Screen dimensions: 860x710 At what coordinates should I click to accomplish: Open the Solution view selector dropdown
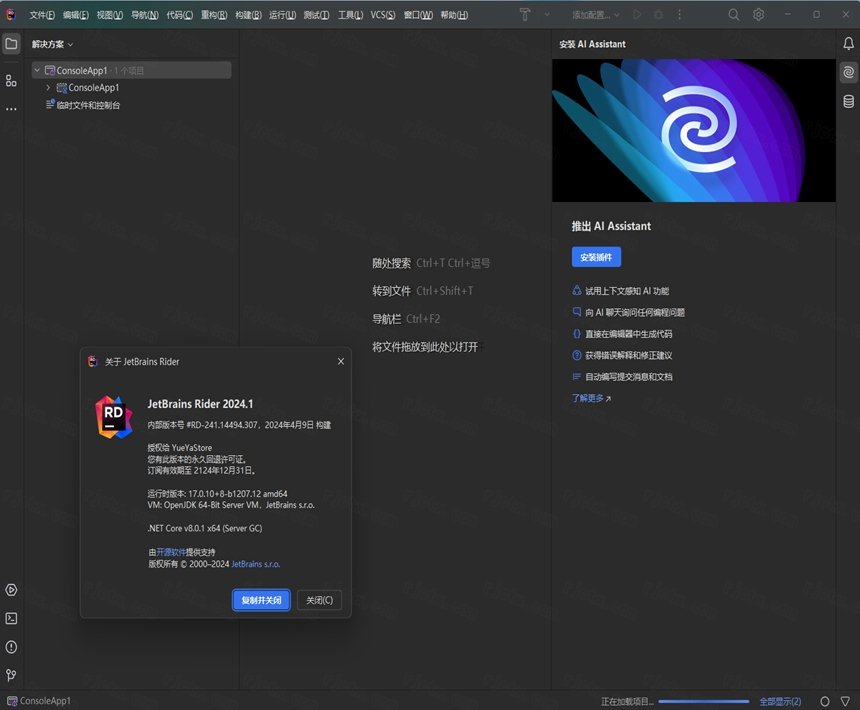(52, 44)
